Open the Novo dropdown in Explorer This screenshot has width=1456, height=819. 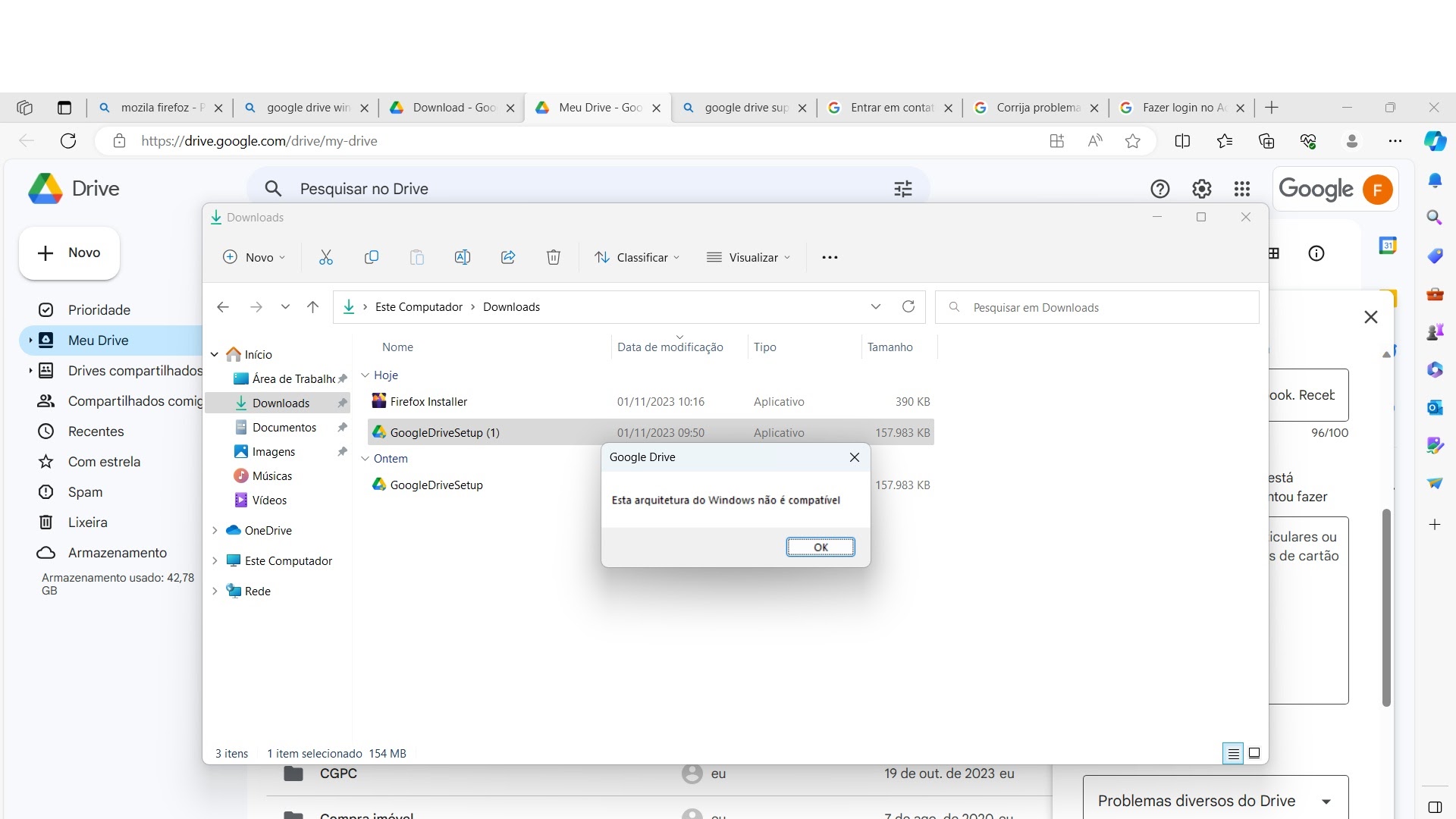(x=254, y=258)
